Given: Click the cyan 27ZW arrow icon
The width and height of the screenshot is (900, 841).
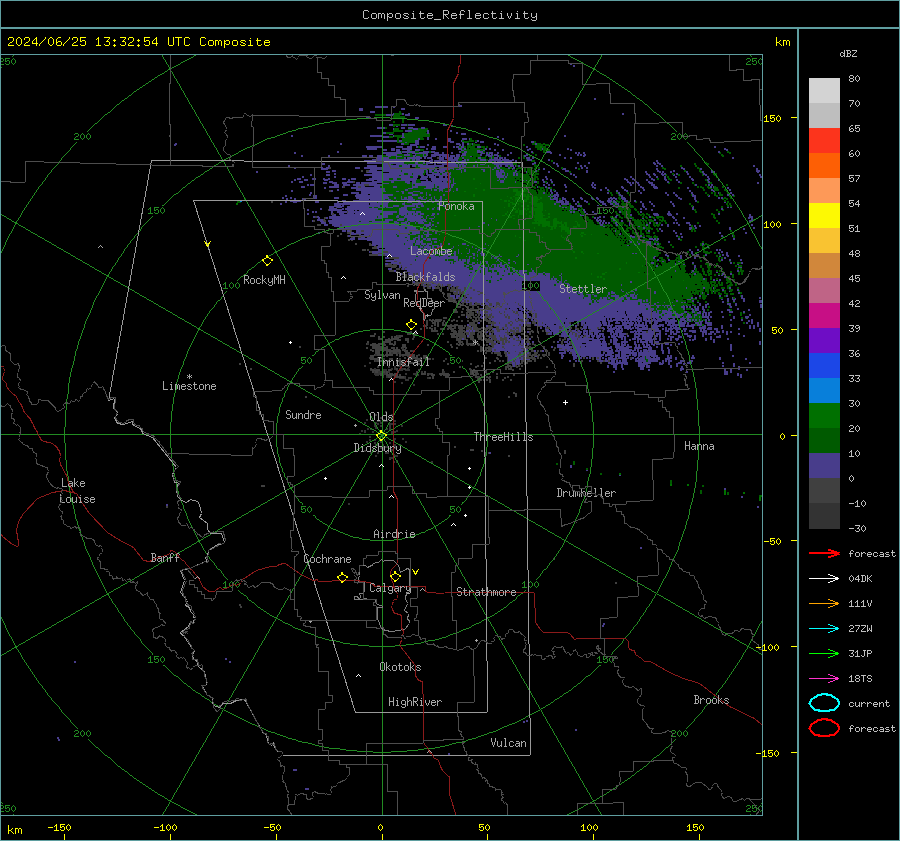Looking at the screenshot, I should click(824, 629).
